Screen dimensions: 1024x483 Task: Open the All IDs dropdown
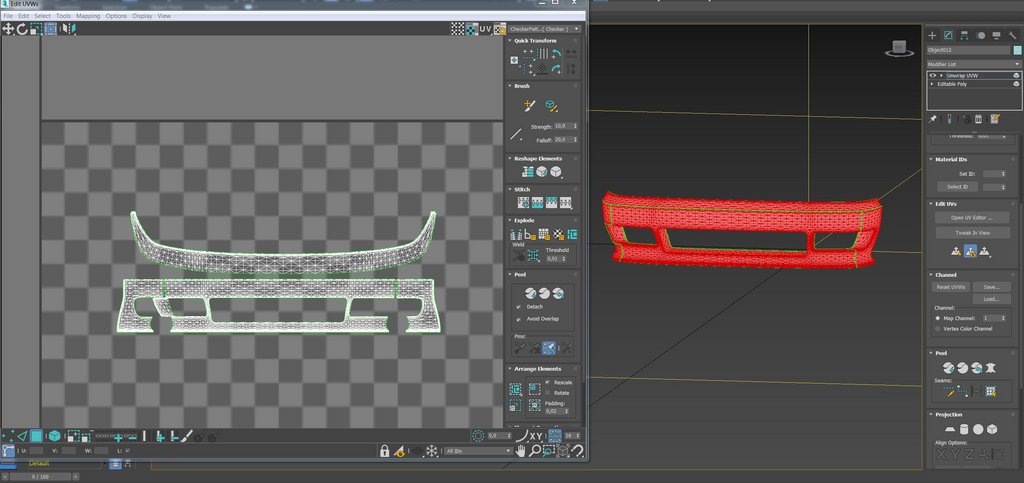[477, 451]
